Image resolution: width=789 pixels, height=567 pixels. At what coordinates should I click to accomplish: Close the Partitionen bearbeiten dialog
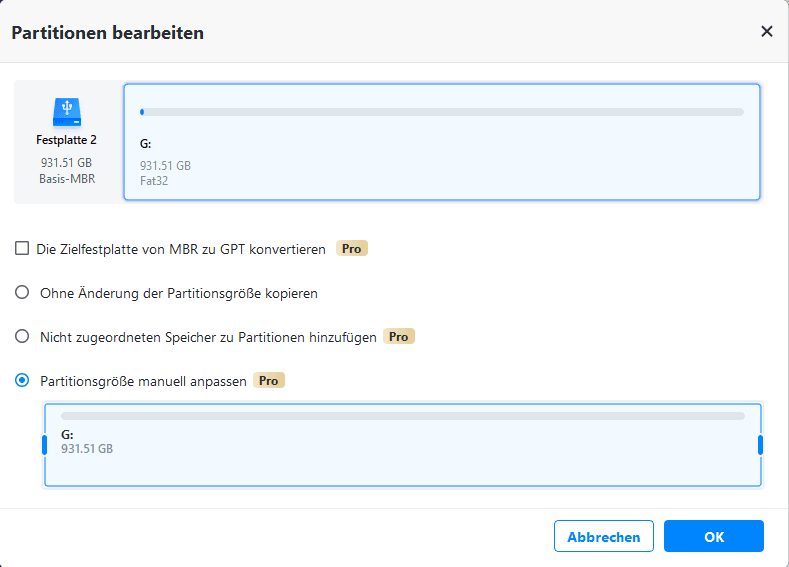(767, 31)
